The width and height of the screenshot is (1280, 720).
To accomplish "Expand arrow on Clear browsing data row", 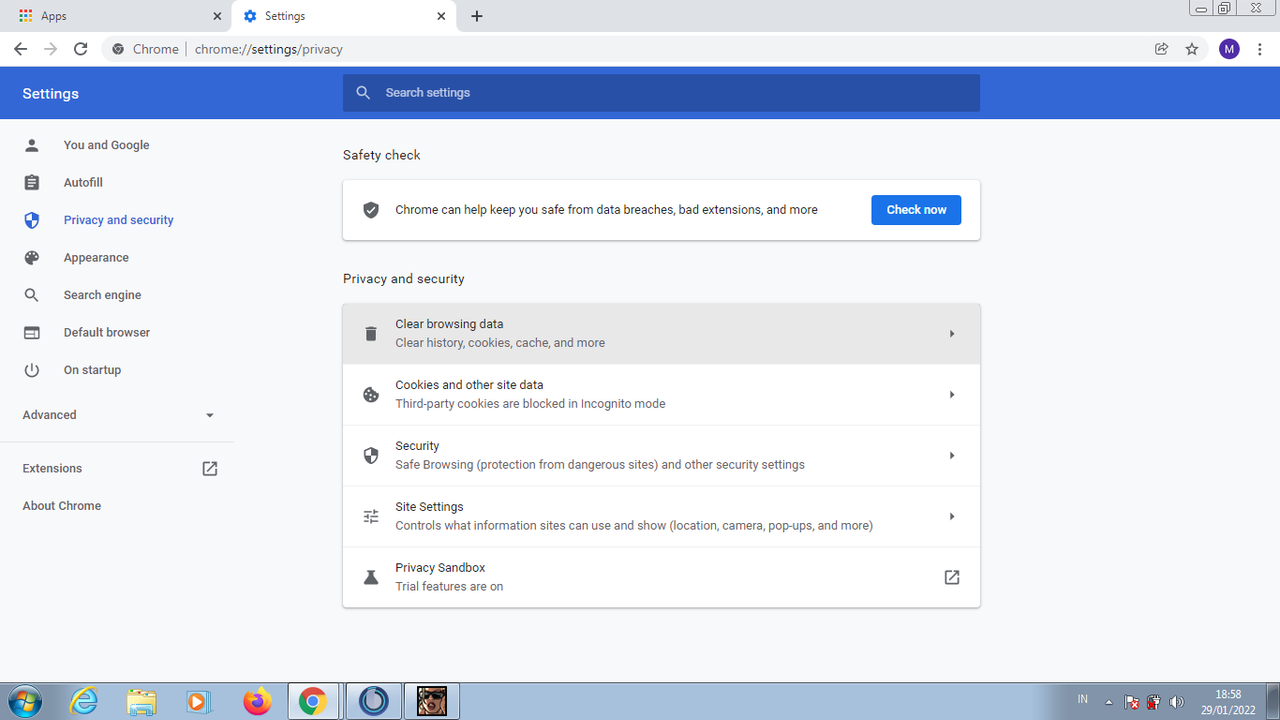I will click(x=951, y=334).
